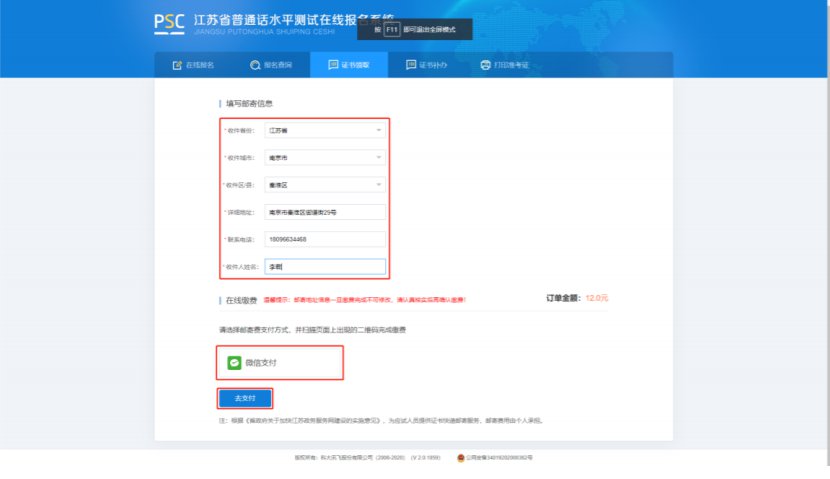Open the 收件省份 province dropdown

(x=325, y=130)
